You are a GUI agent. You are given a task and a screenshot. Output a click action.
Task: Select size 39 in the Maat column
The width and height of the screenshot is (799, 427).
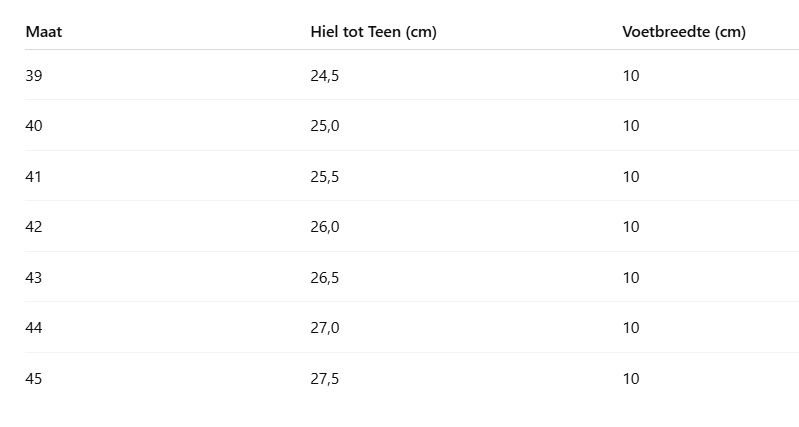(x=34, y=76)
